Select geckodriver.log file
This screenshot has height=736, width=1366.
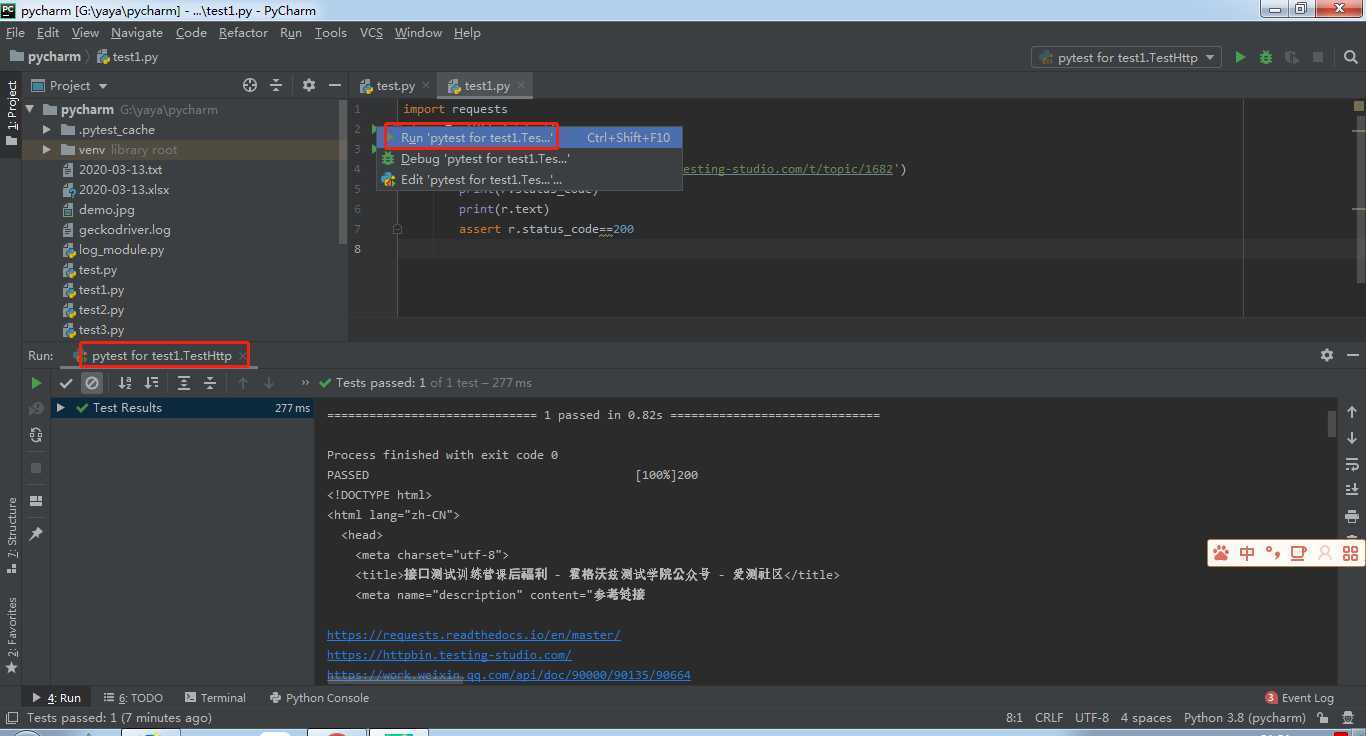(x=124, y=230)
